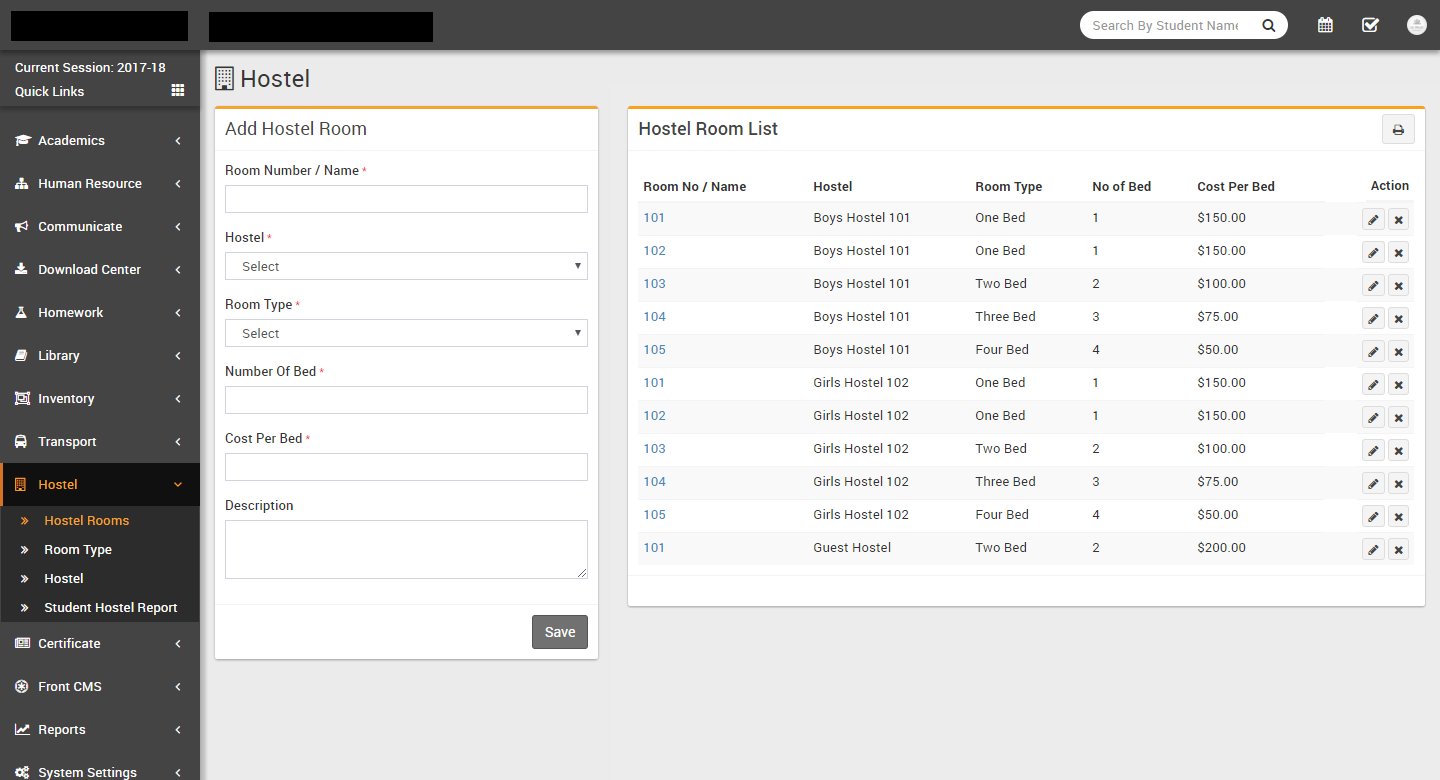Collapse the Hostel sidebar menu
The height and width of the screenshot is (780, 1440).
point(99,485)
